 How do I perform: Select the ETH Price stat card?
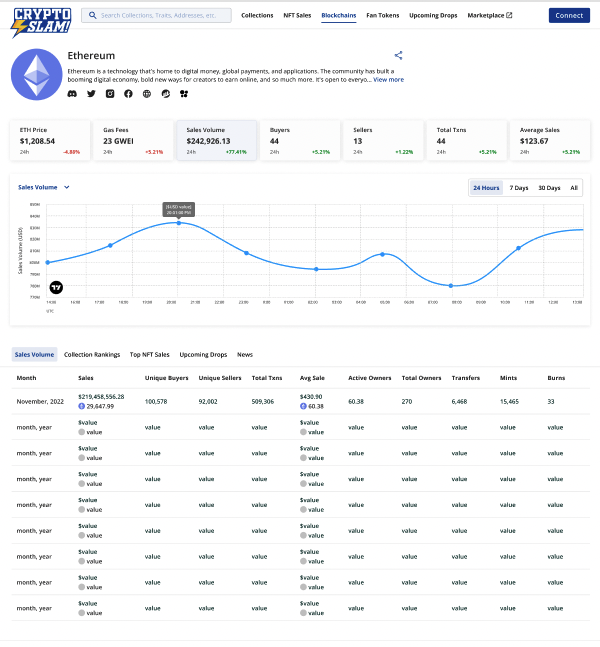[50, 140]
